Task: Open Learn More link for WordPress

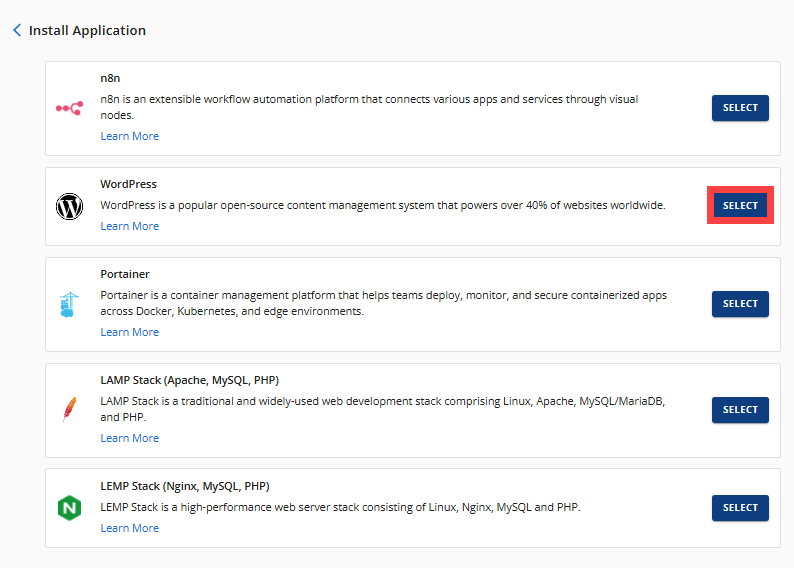Action: [x=130, y=226]
